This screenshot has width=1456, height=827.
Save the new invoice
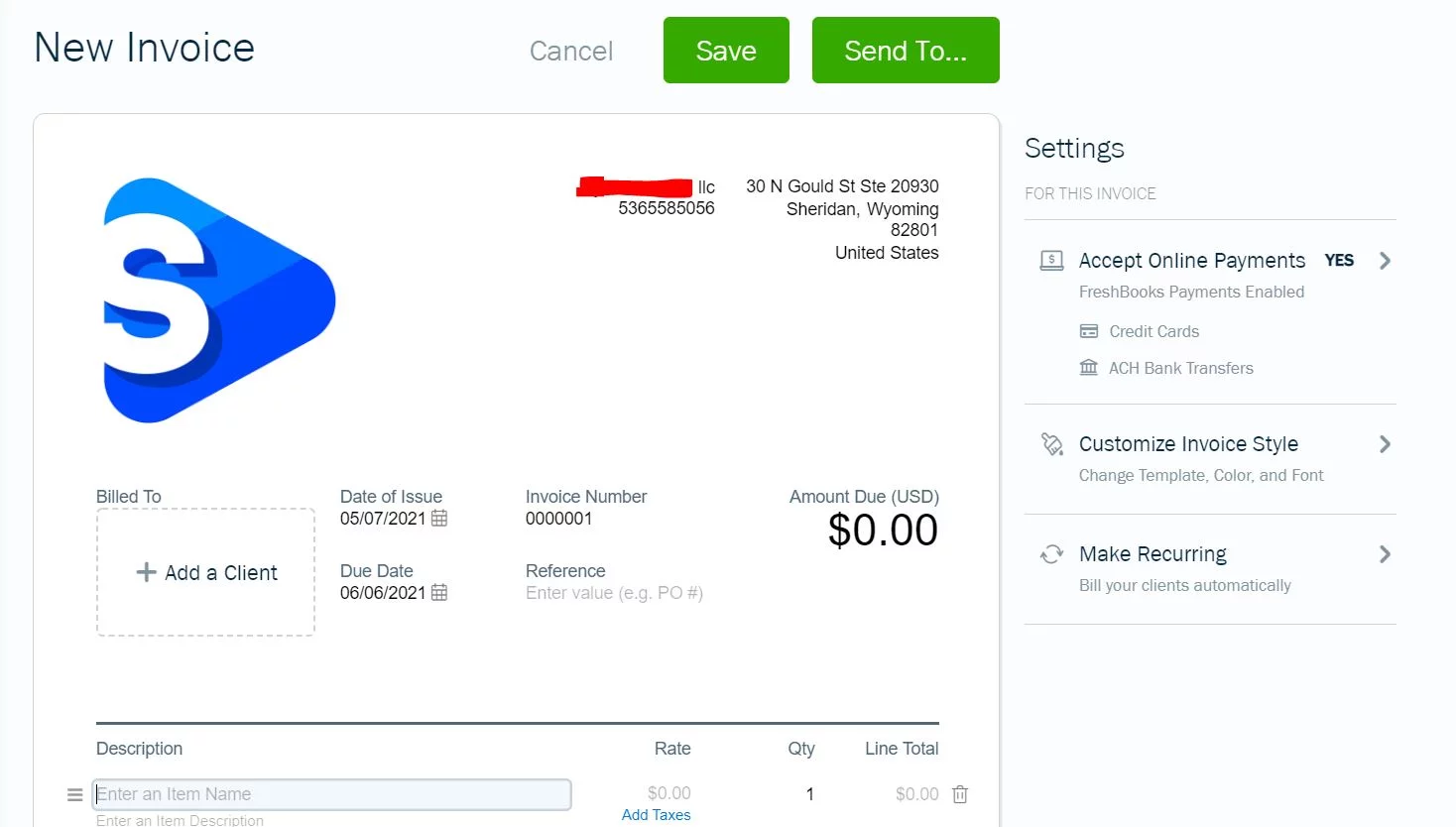pyautogui.click(x=726, y=51)
